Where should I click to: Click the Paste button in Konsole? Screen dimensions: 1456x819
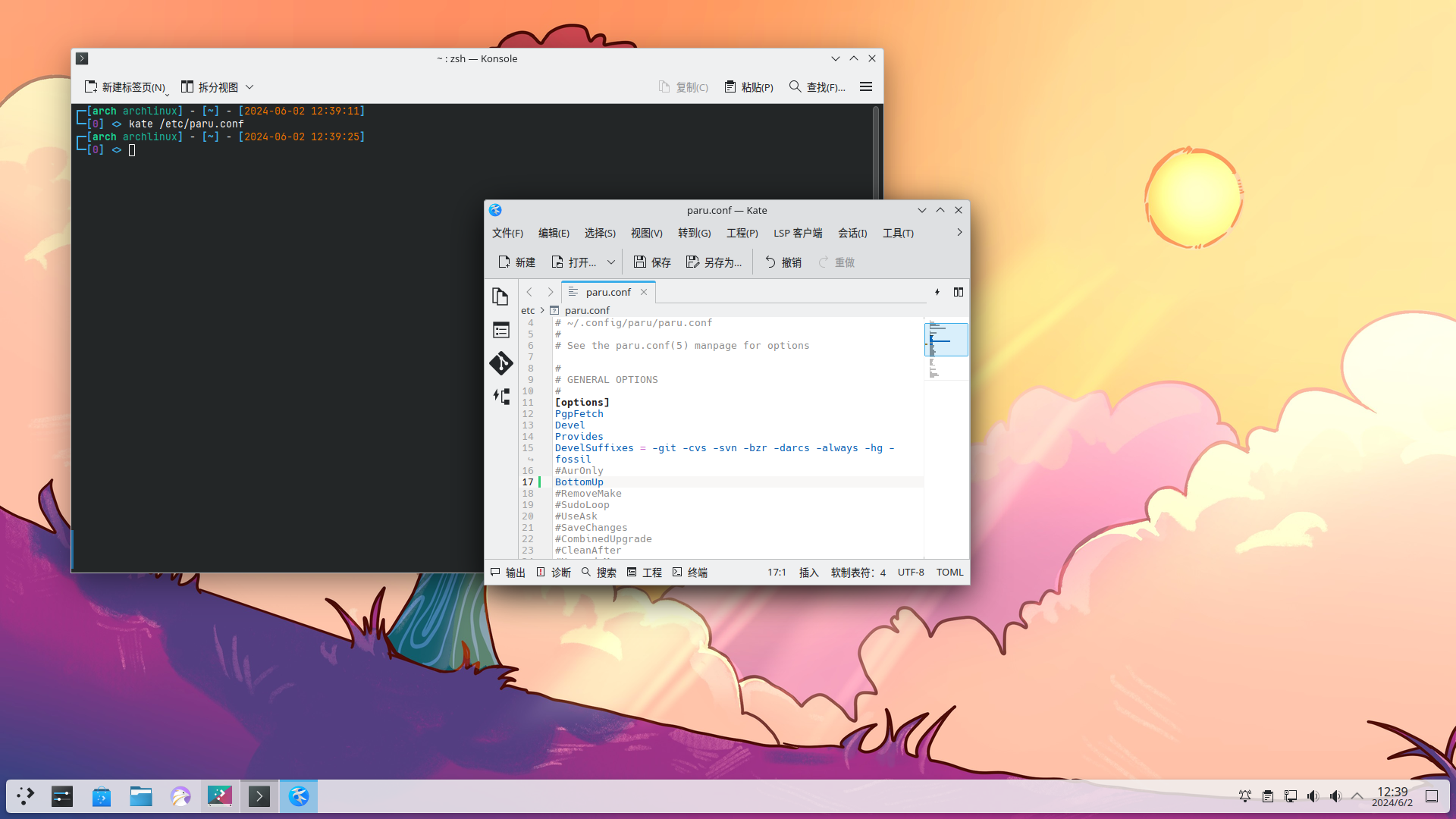point(748,87)
